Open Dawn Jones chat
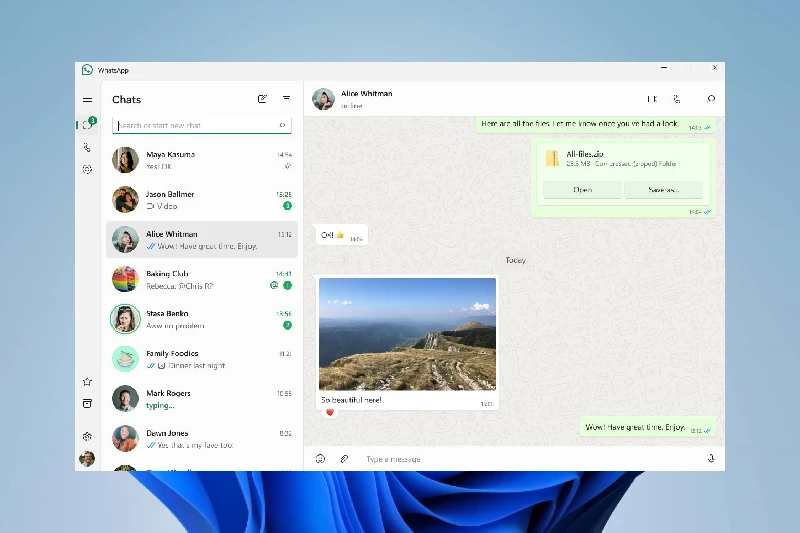The height and width of the screenshot is (533, 800). (x=202, y=439)
